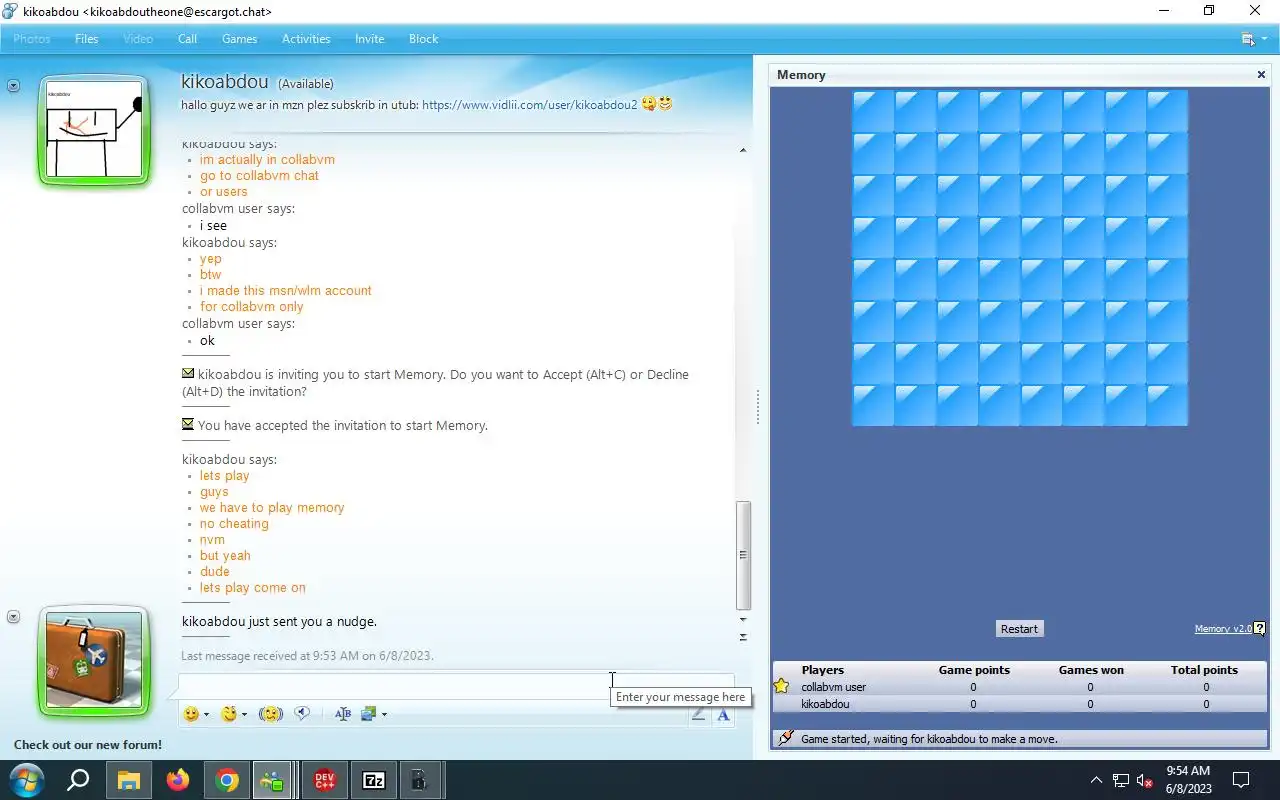Launch Google Chrome from the taskbar
Viewport: 1280px width, 800px height.
(x=227, y=780)
